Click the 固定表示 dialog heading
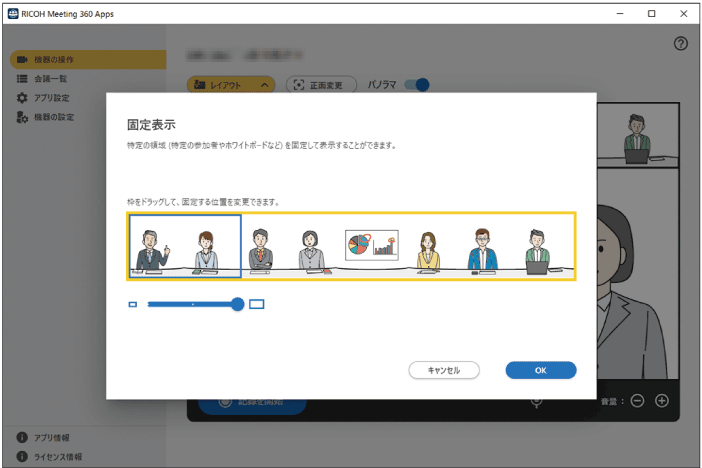702x468 pixels. 151,125
